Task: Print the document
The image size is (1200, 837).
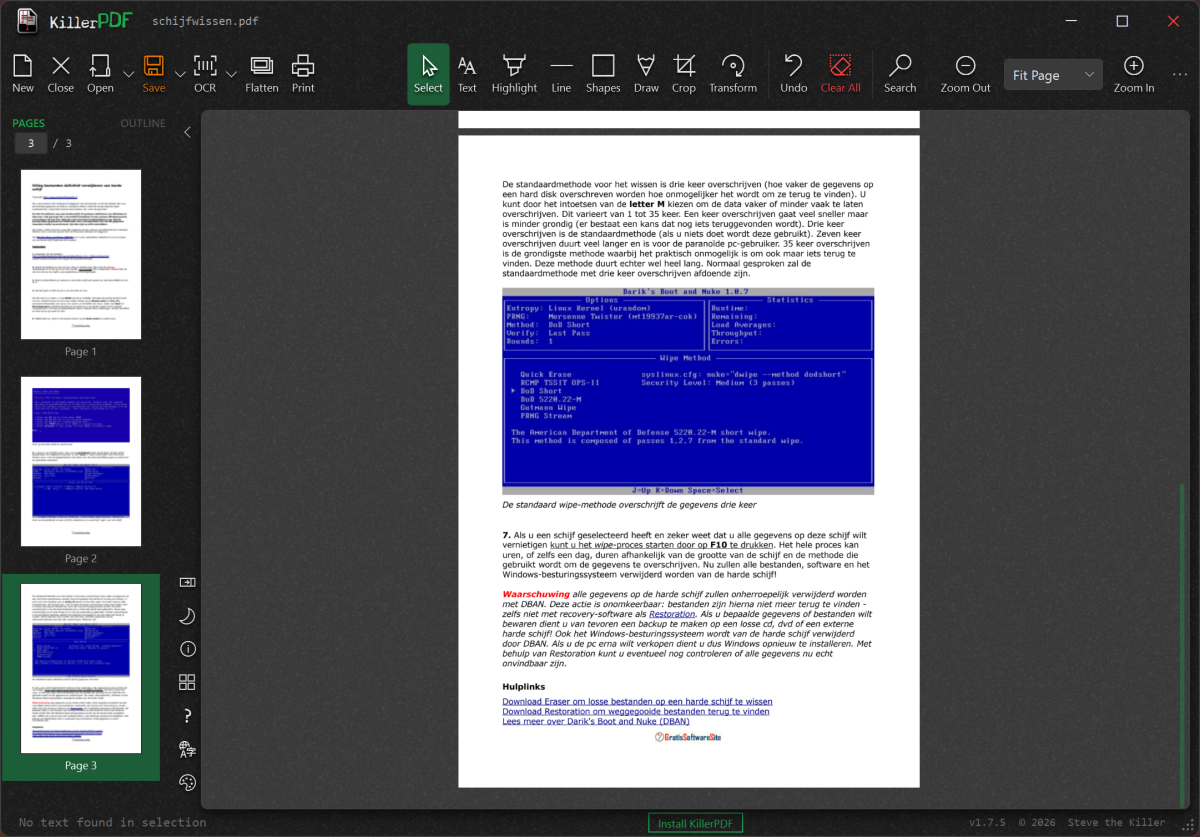Action: pos(303,75)
